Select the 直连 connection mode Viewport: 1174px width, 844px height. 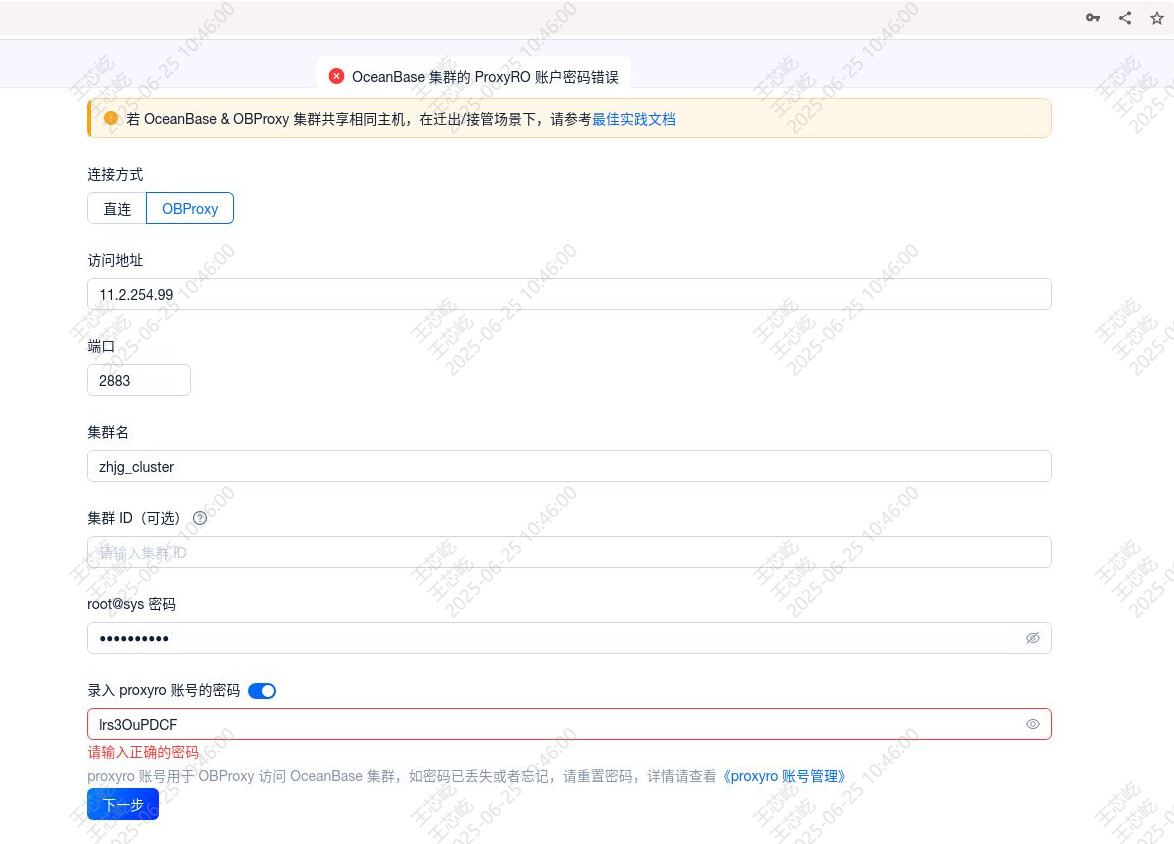coord(117,208)
